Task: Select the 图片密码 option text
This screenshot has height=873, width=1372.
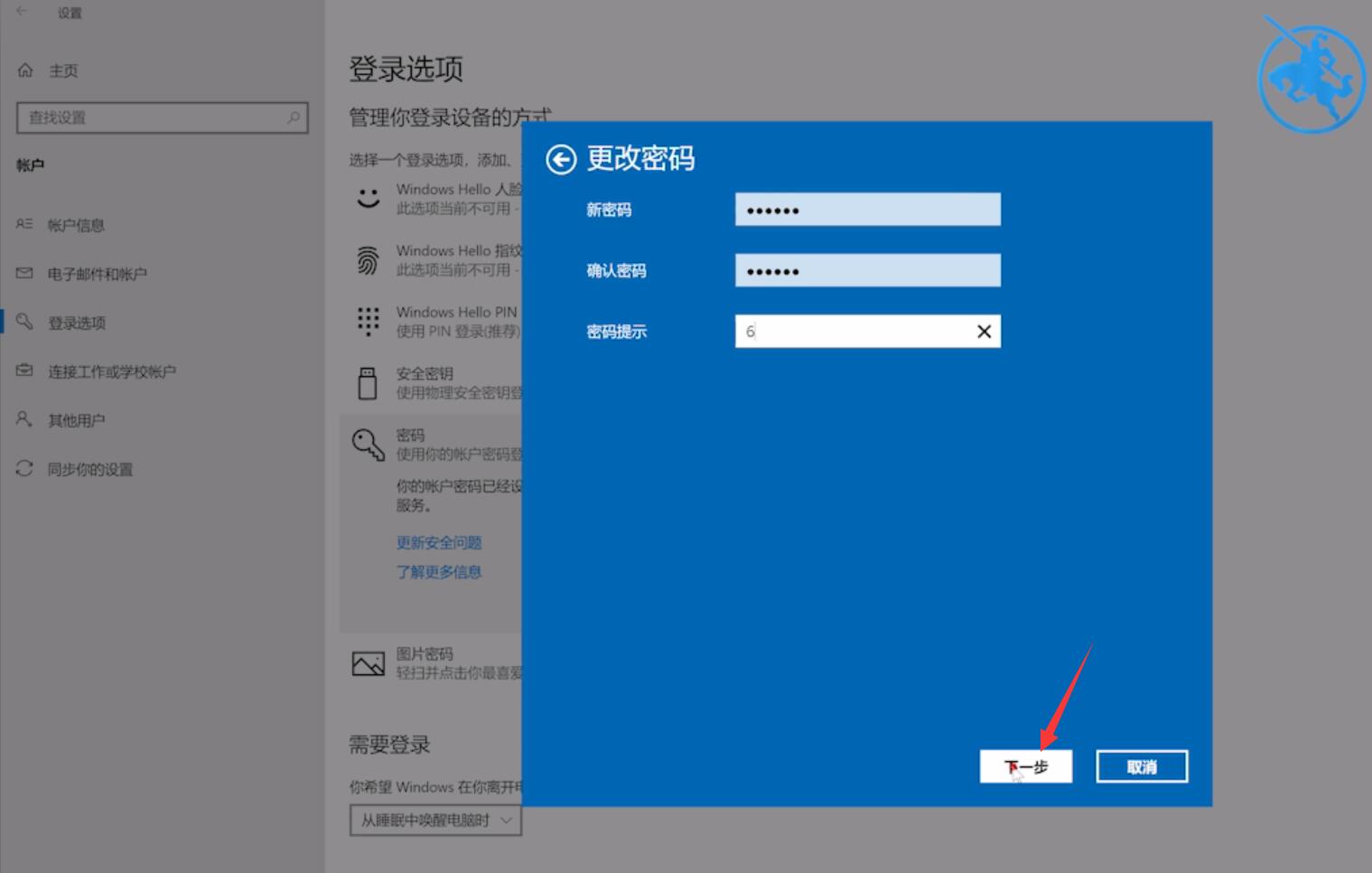Action: (x=425, y=653)
